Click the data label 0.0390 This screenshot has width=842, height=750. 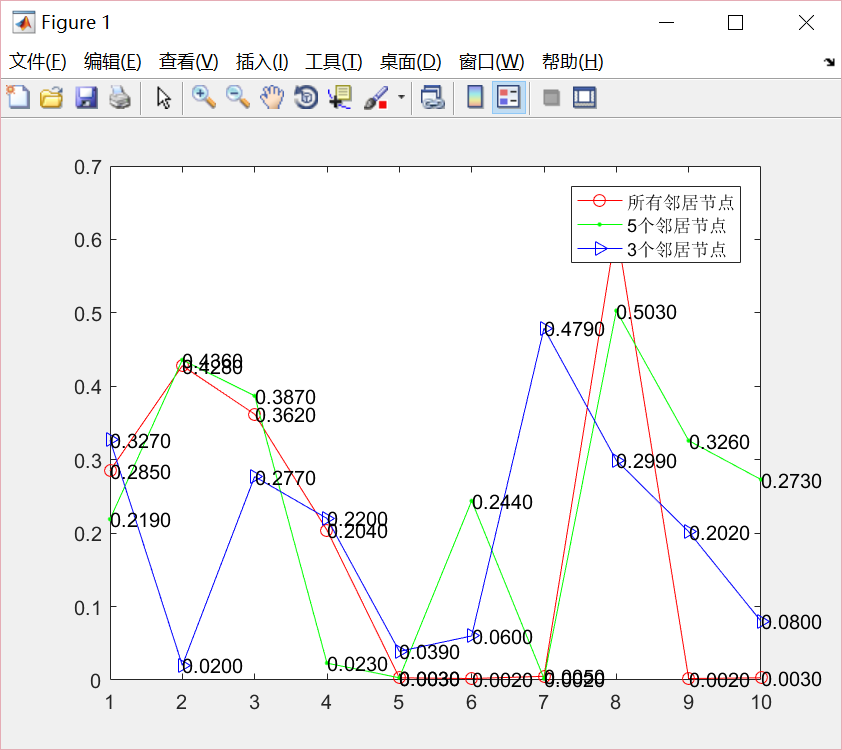click(x=430, y=652)
